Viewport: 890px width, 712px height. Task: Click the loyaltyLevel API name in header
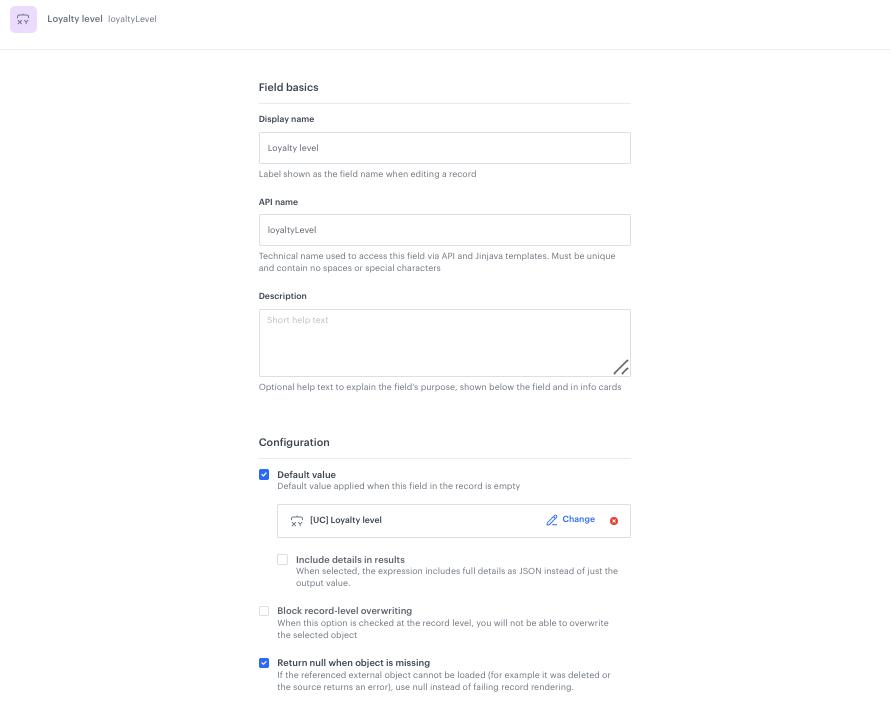coord(132,19)
